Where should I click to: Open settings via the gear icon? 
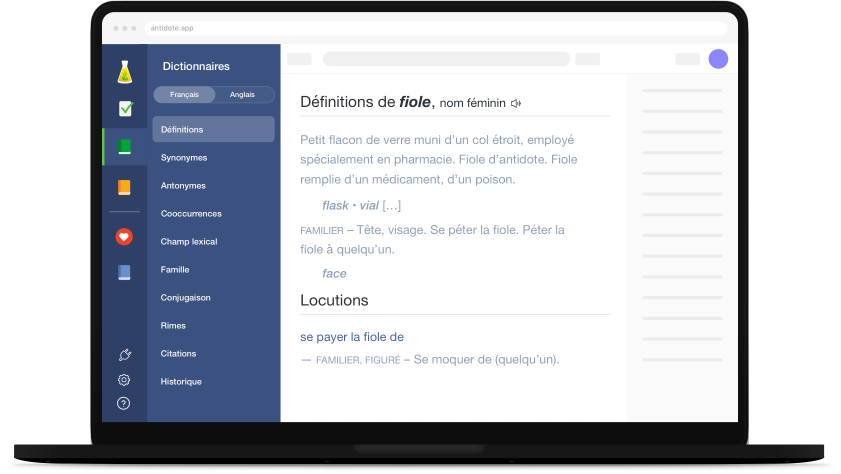click(x=124, y=380)
